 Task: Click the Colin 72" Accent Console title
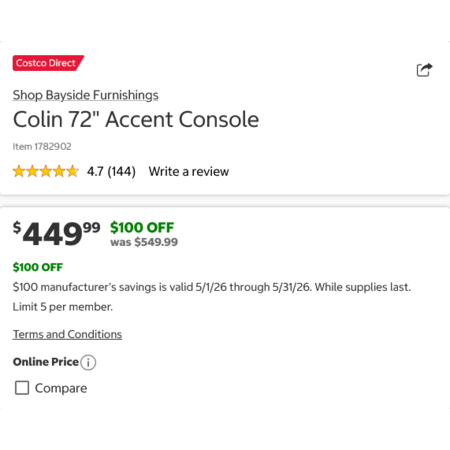pyautogui.click(x=136, y=119)
